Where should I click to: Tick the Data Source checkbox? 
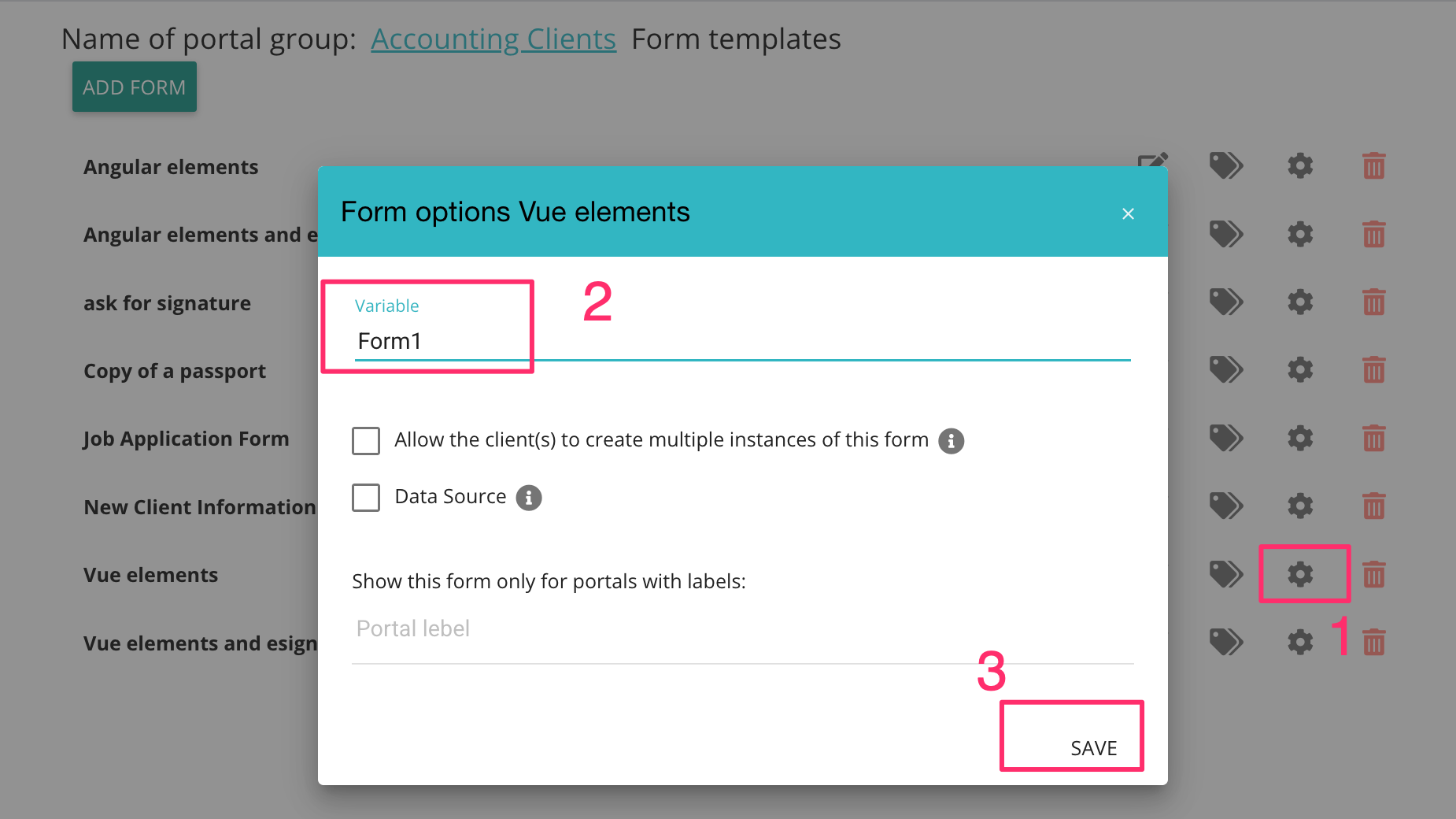(x=366, y=498)
